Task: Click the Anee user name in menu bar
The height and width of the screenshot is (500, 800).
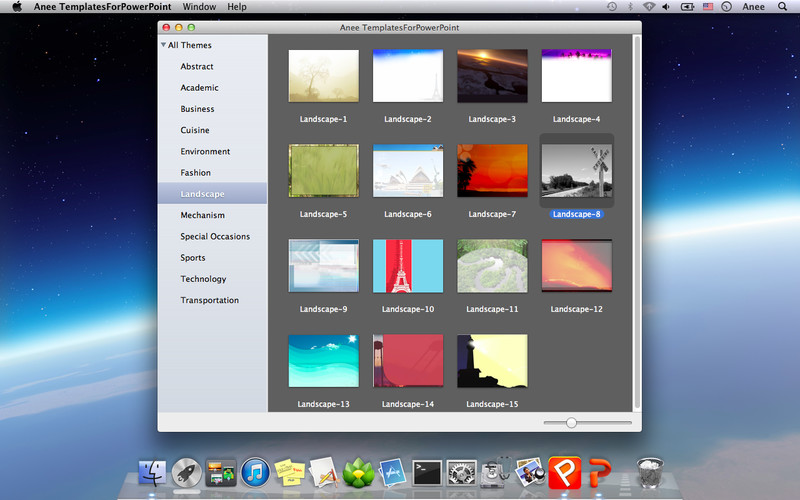Action: point(753,7)
